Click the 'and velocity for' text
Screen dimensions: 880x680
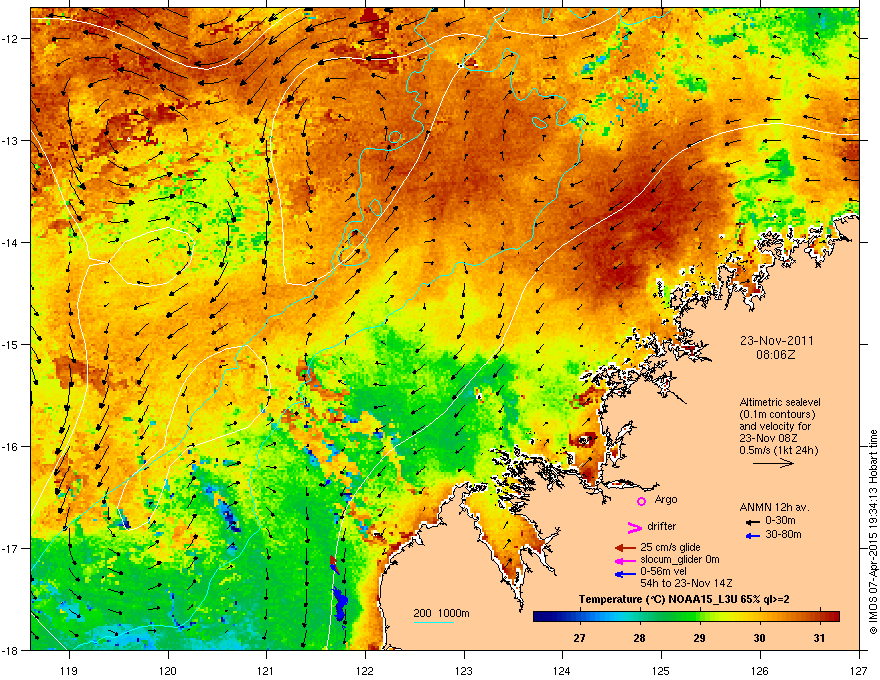click(x=774, y=426)
